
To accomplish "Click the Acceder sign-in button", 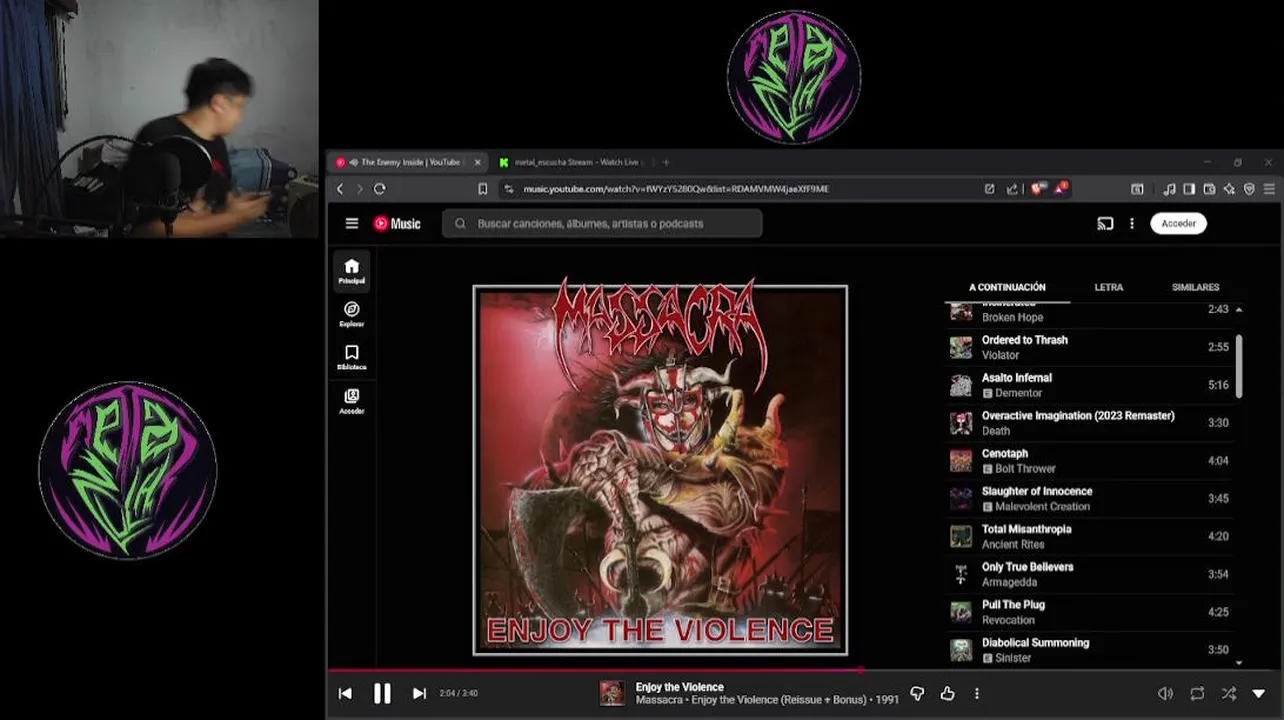I will tap(1178, 224).
